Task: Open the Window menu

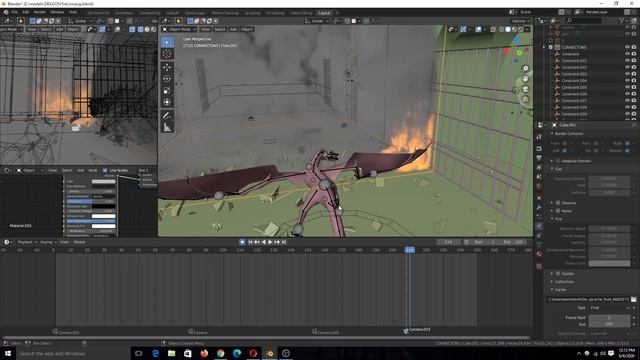Action: click(57, 12)
